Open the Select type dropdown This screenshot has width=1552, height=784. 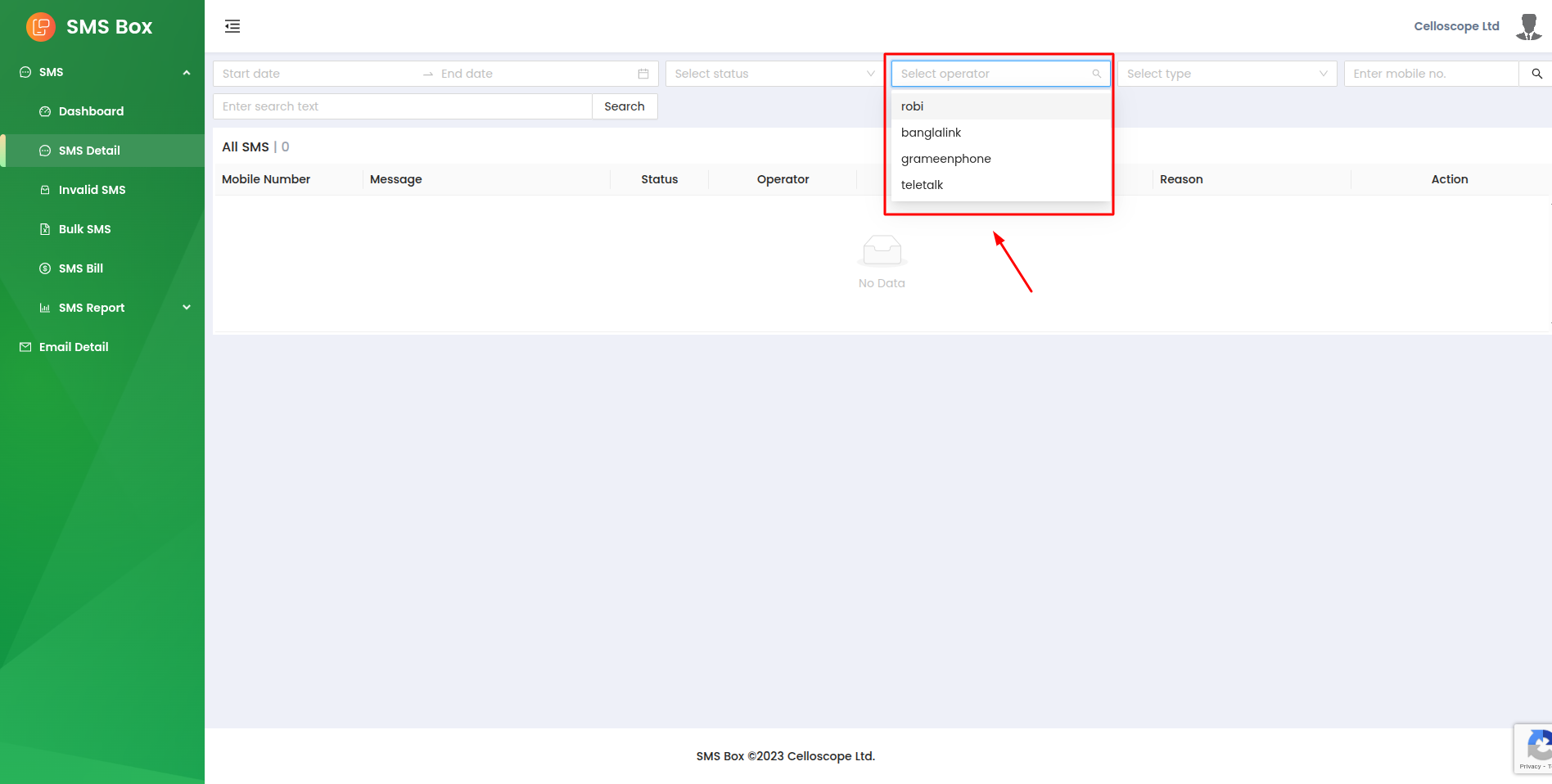coord(1226,74)
